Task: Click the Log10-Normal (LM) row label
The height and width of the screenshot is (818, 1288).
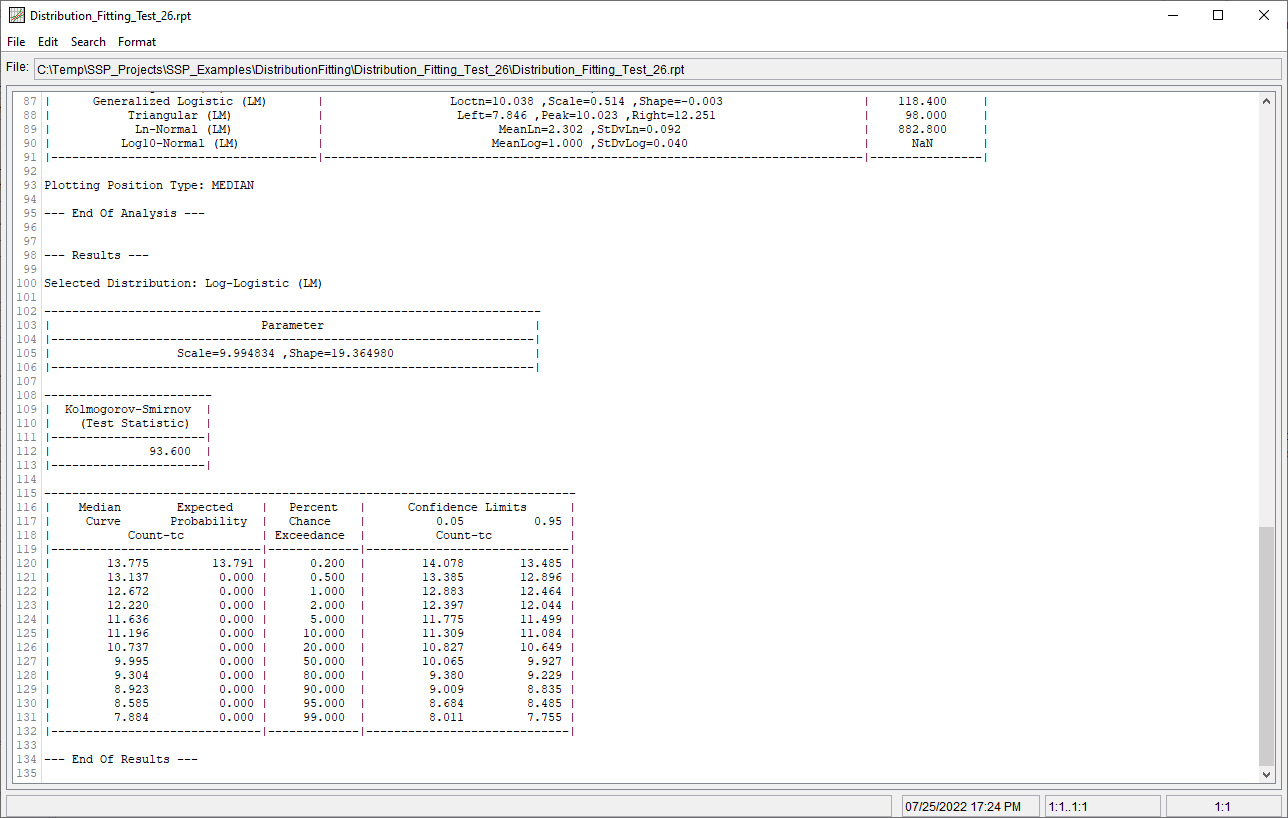Action: coord(180,143)
